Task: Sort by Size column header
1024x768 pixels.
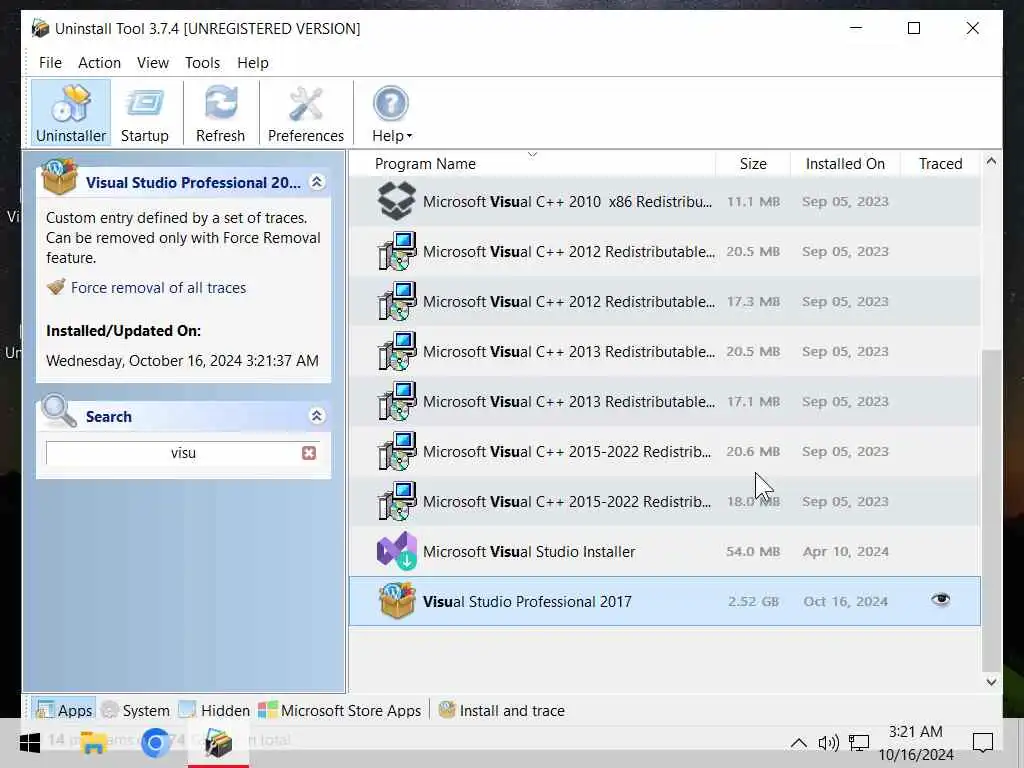Action: (753, 164)
